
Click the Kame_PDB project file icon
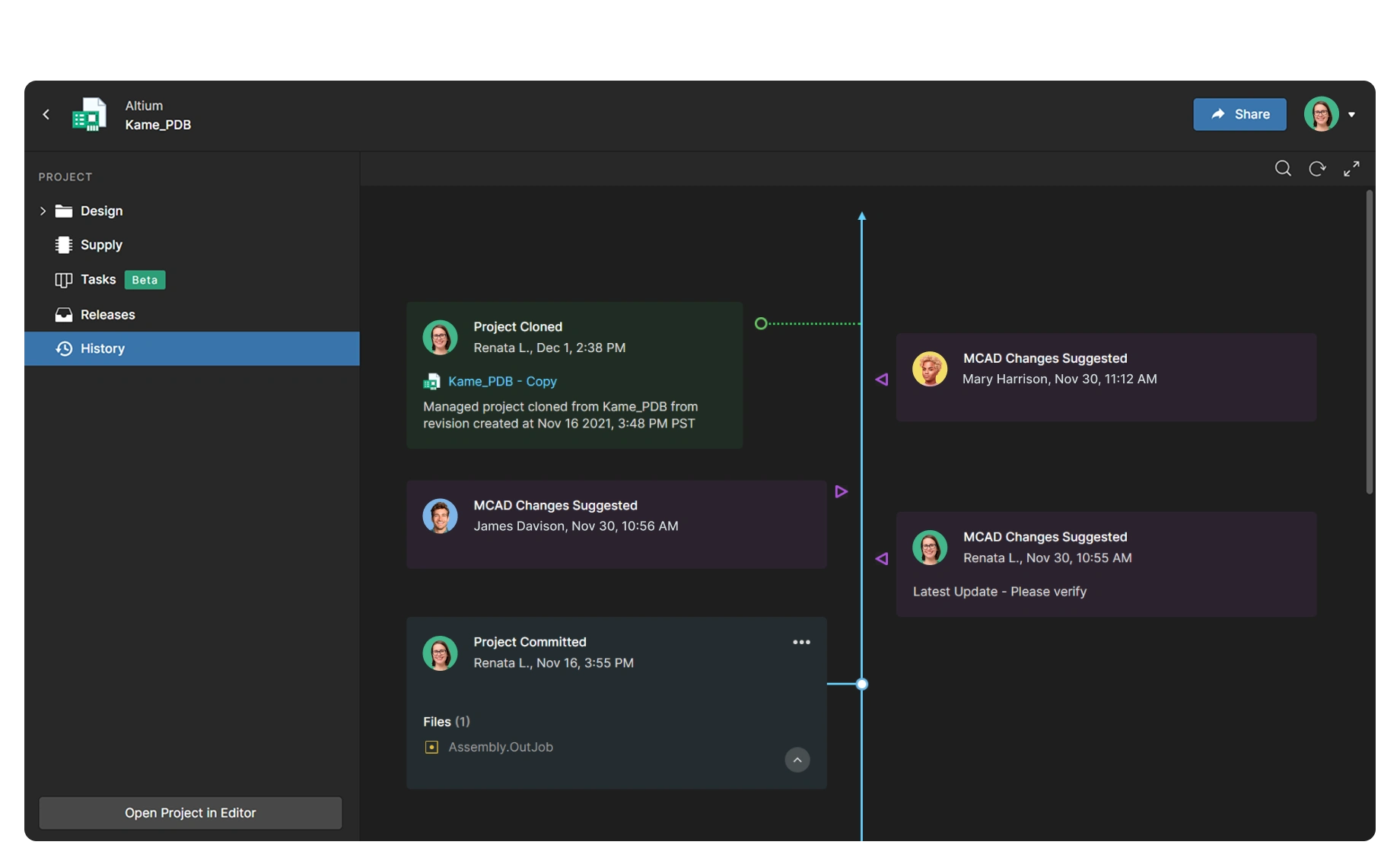click(x=89, y=115)
